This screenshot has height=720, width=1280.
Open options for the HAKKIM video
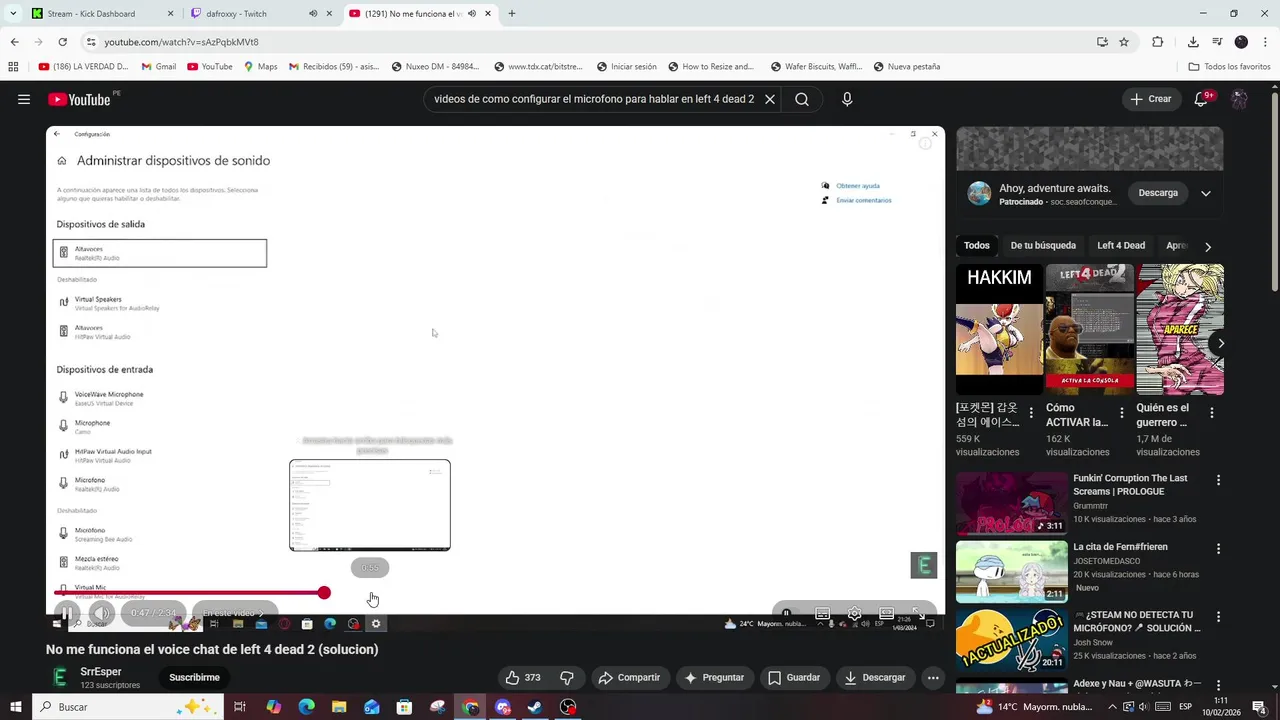click(x=1031, y=413)
